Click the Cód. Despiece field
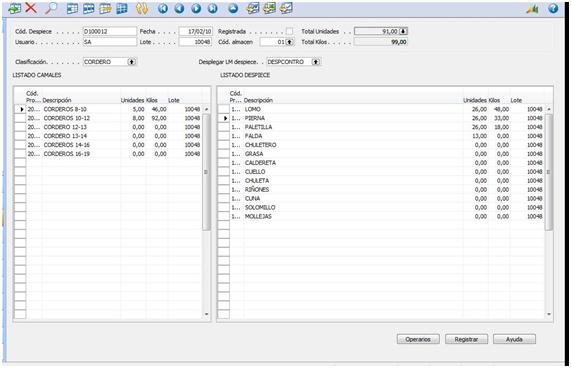The height and width of the screenshot is (368, 571). [x=110, y=31]
